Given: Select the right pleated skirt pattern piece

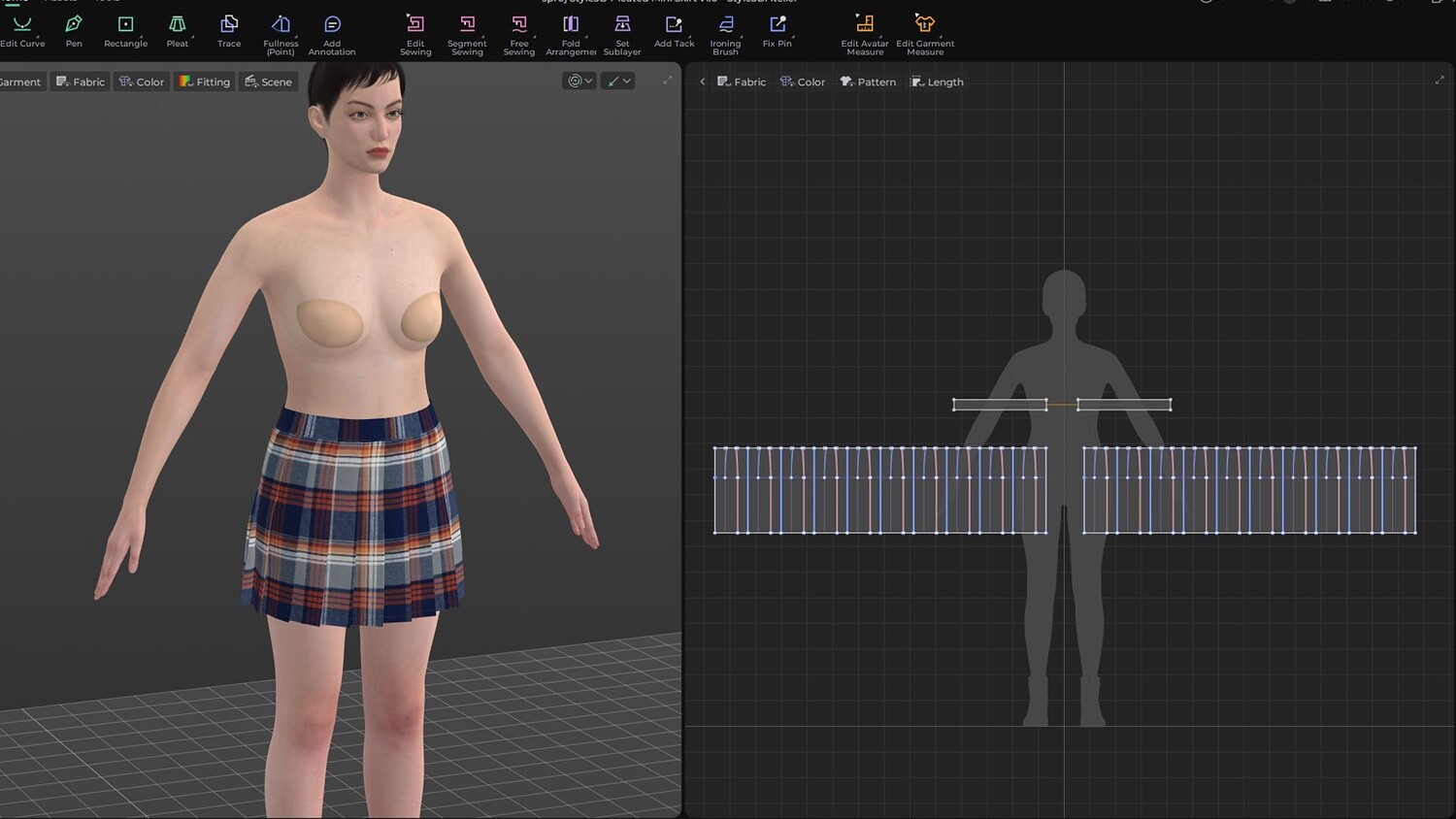Looking at the screenshot, I should point(1249,490).
